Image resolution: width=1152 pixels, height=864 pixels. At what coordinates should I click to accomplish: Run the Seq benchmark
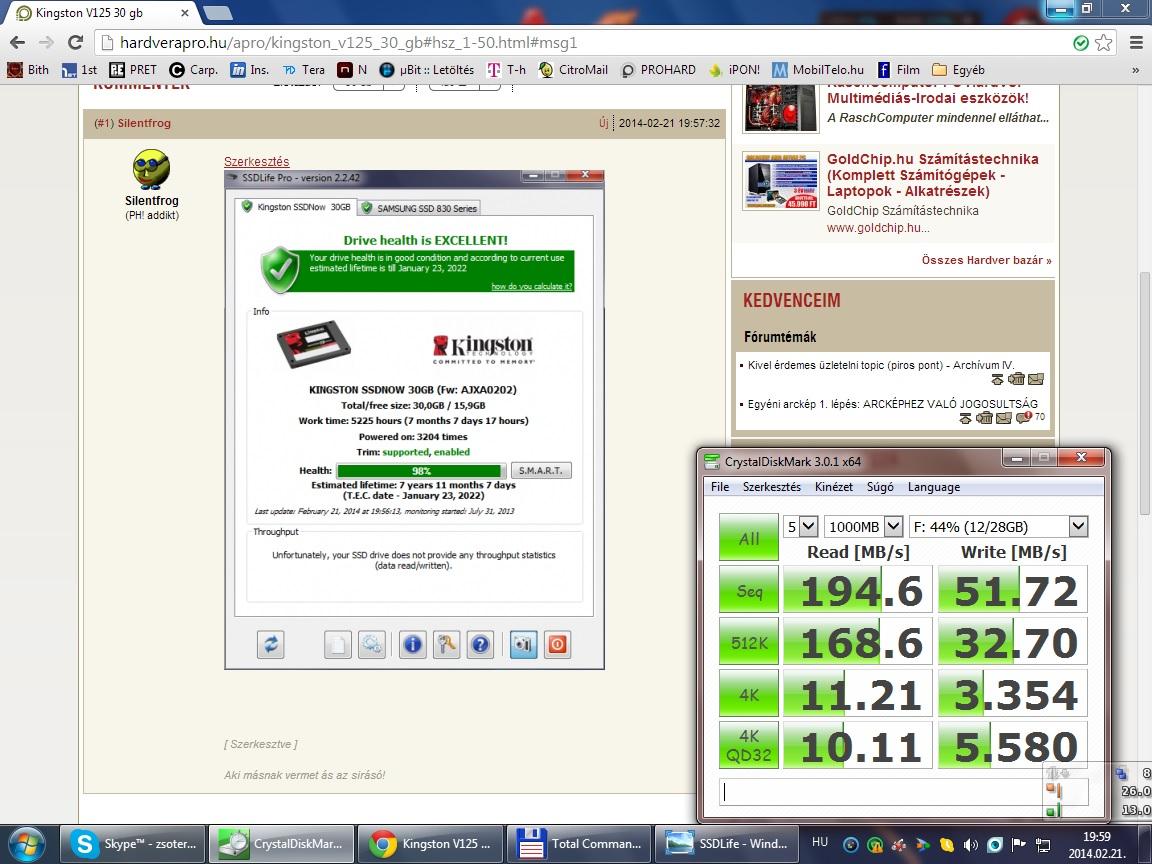(749, 590)
